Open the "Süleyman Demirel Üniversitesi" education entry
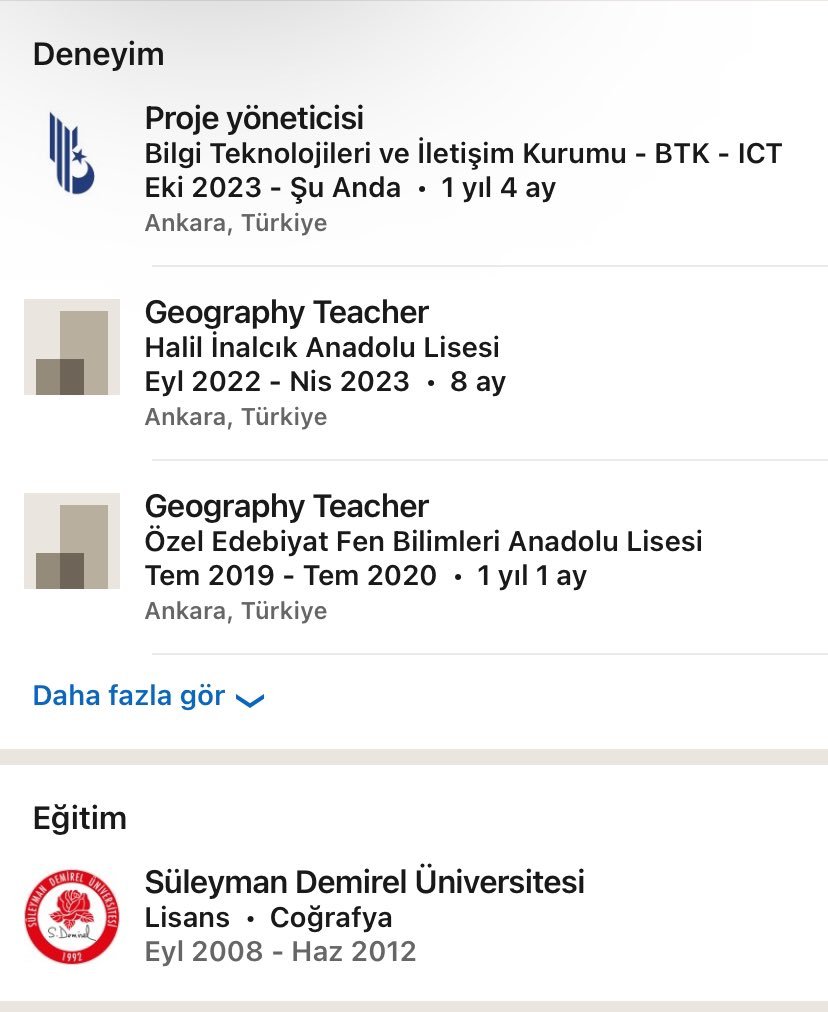This screenshot has height=1012, width=828. coord(364,882)
